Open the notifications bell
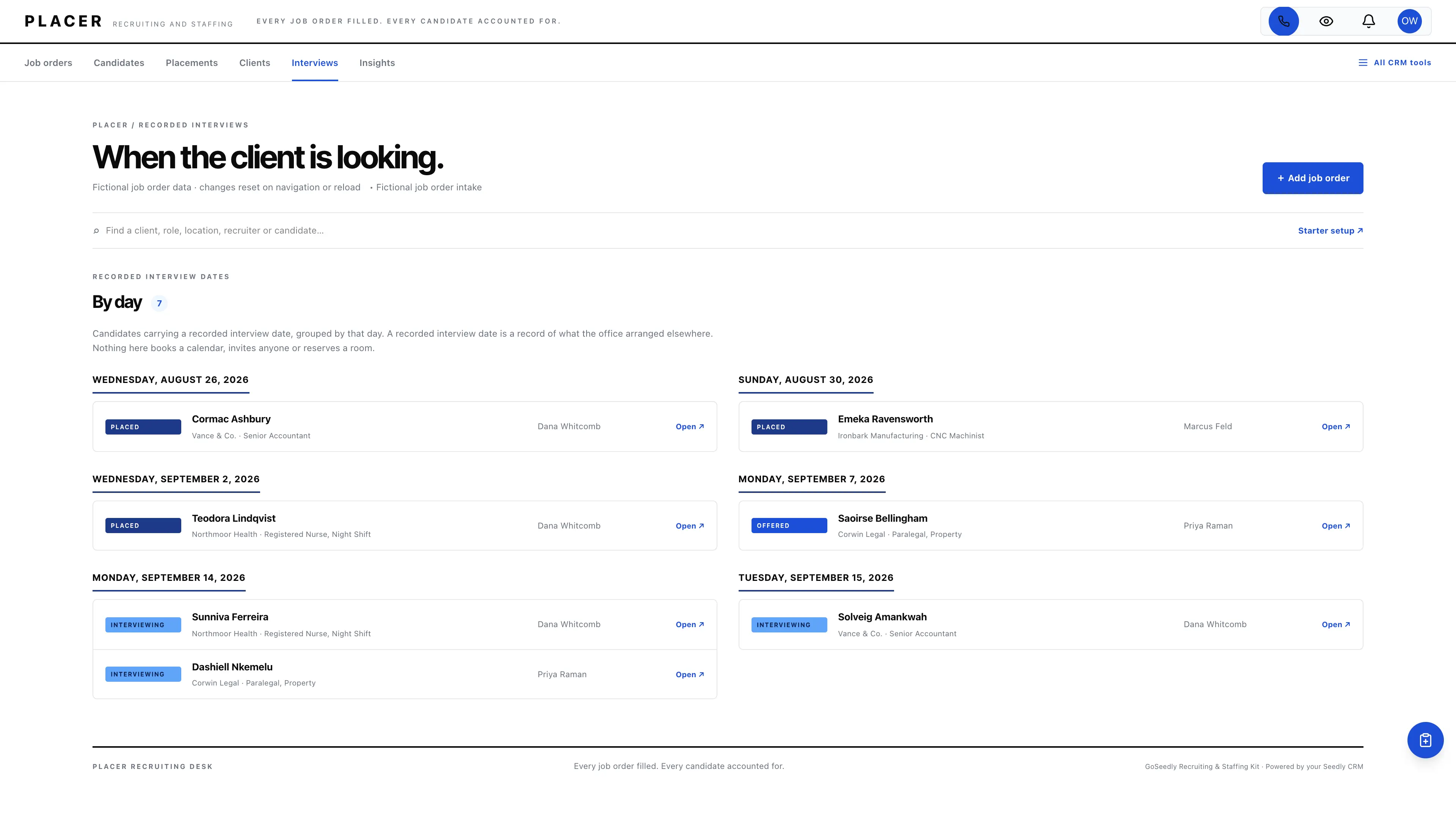 coord(1368,21)
